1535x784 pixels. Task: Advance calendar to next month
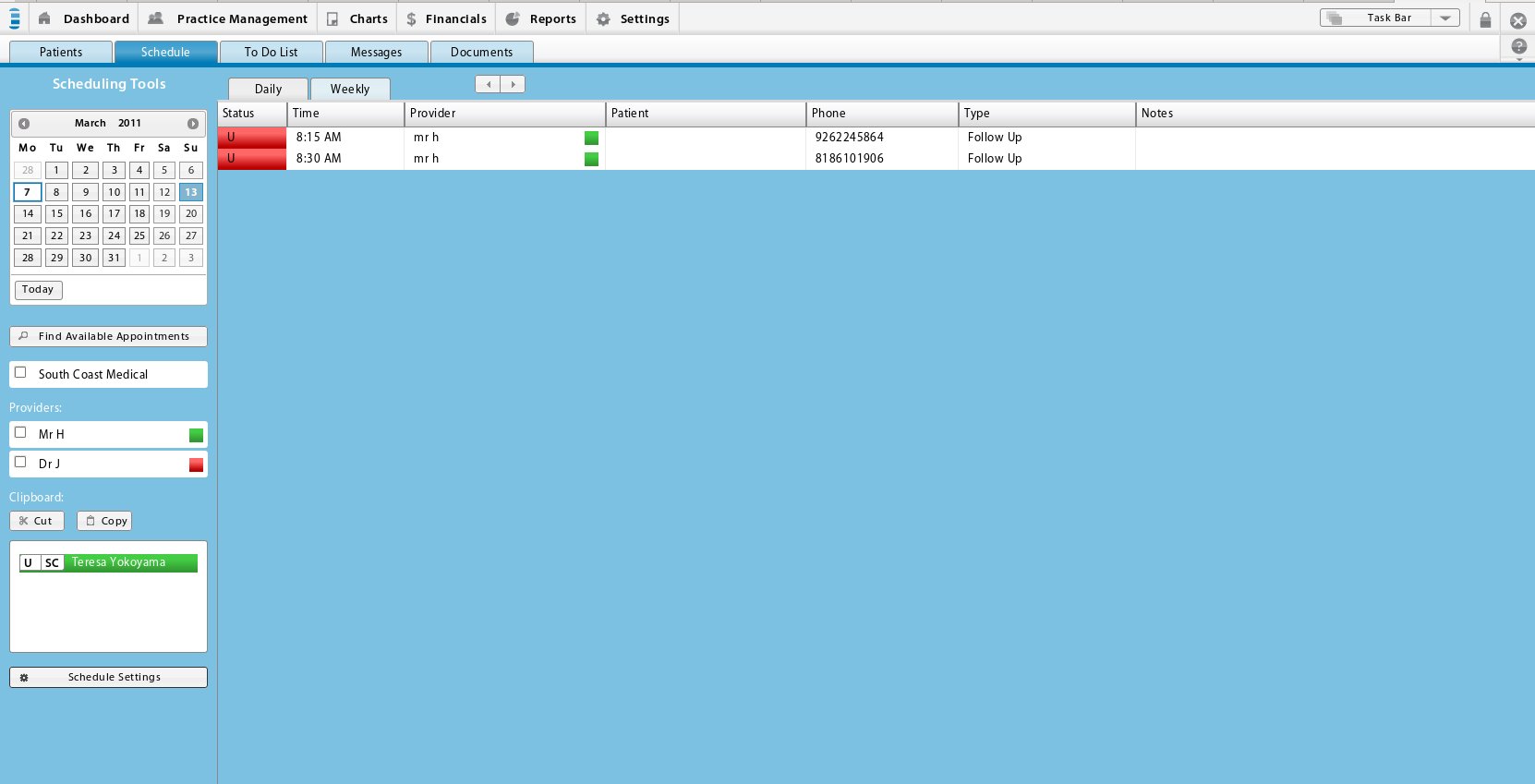[x=193, y=124]
